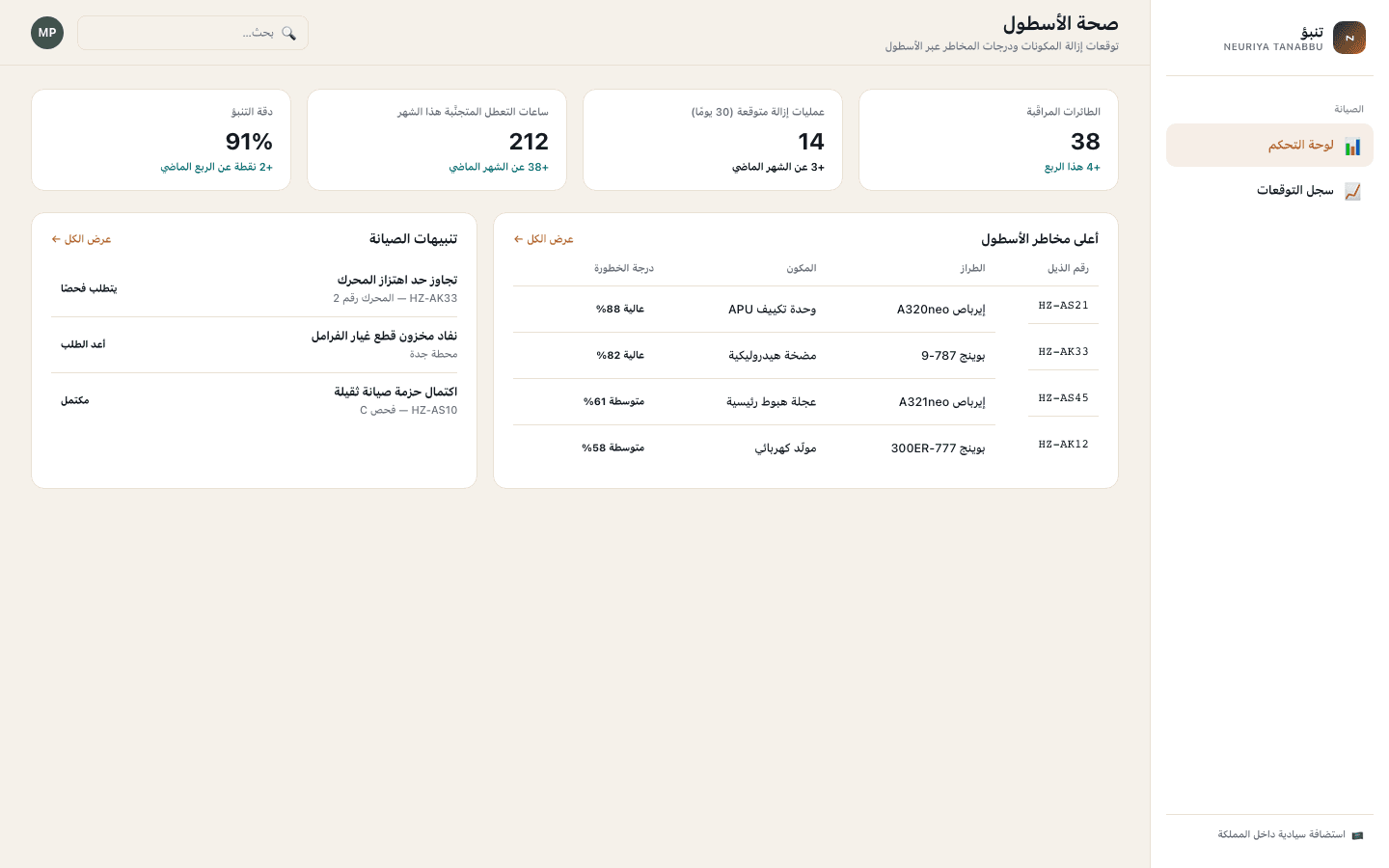Click the مضخة هيدروليكية component cell
This screenshot has width=1389, height=868.
(772, 356)
